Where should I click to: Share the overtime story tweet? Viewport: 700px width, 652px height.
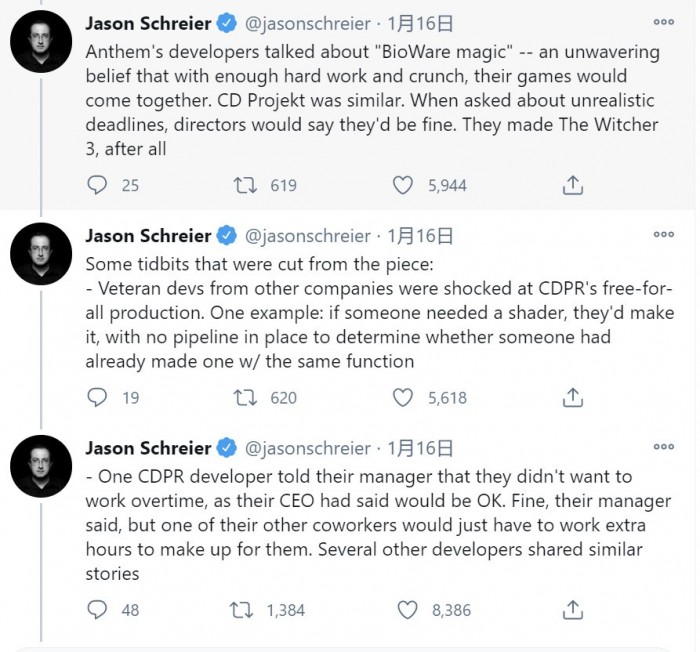tap(572, 609)
